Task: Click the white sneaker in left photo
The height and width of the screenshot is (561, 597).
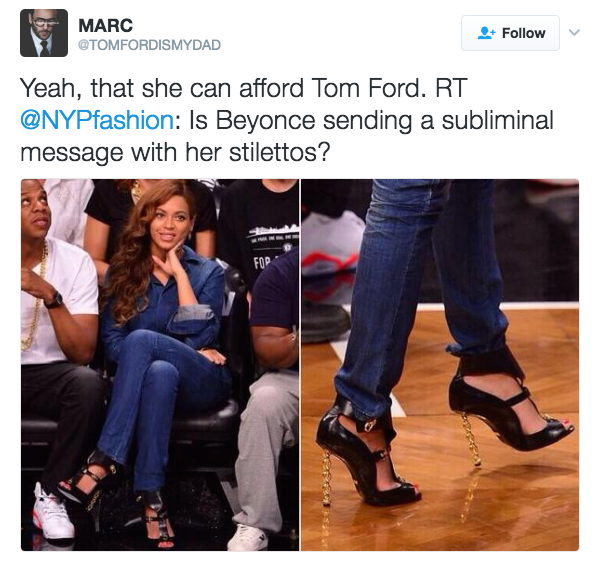Action: coord(51,510)
